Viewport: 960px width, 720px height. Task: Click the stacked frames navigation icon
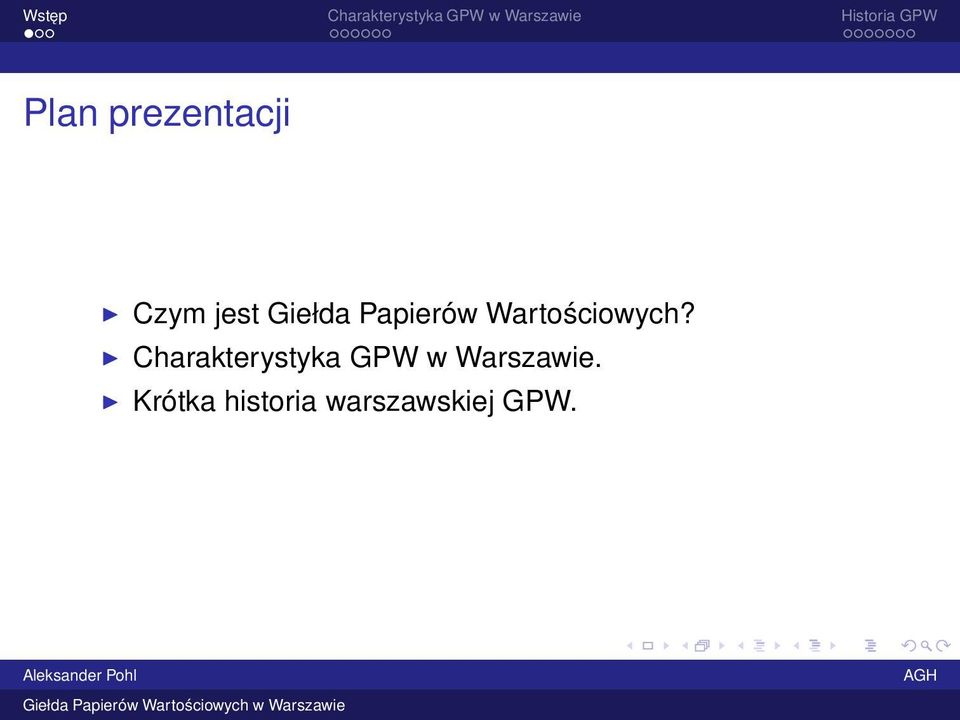(702, 646)
